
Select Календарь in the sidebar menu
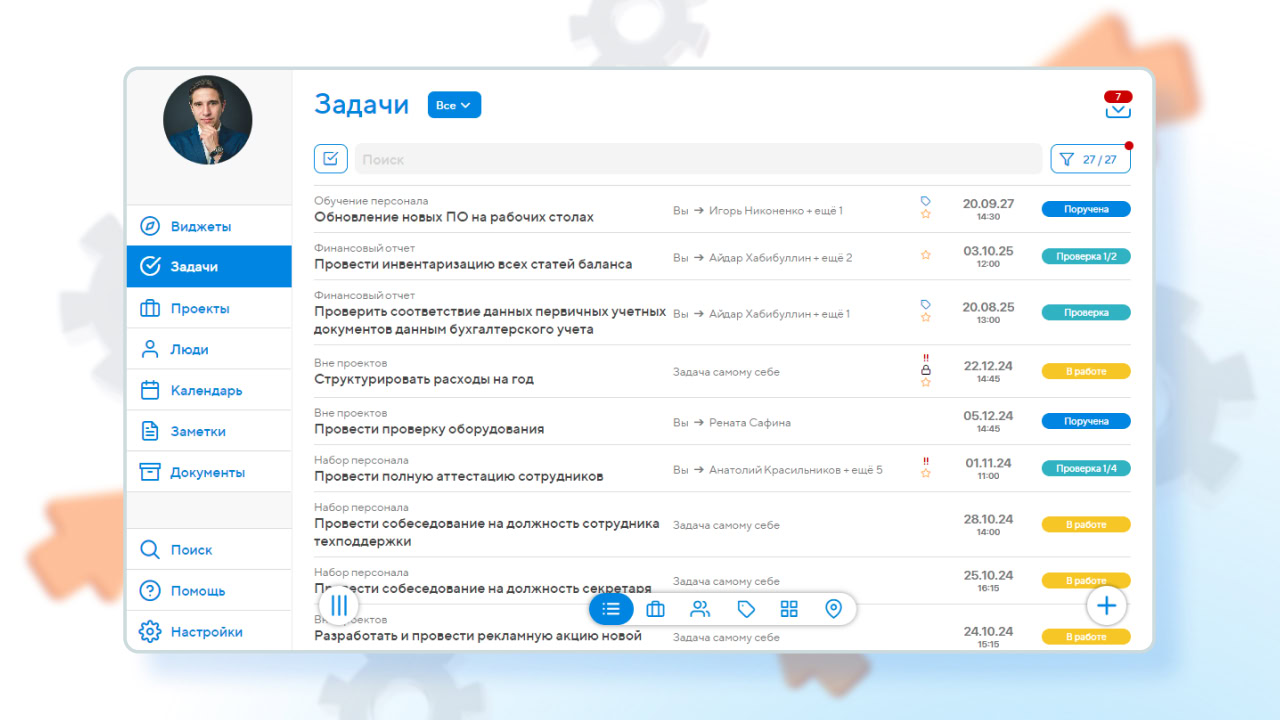(x=200, y=389)
